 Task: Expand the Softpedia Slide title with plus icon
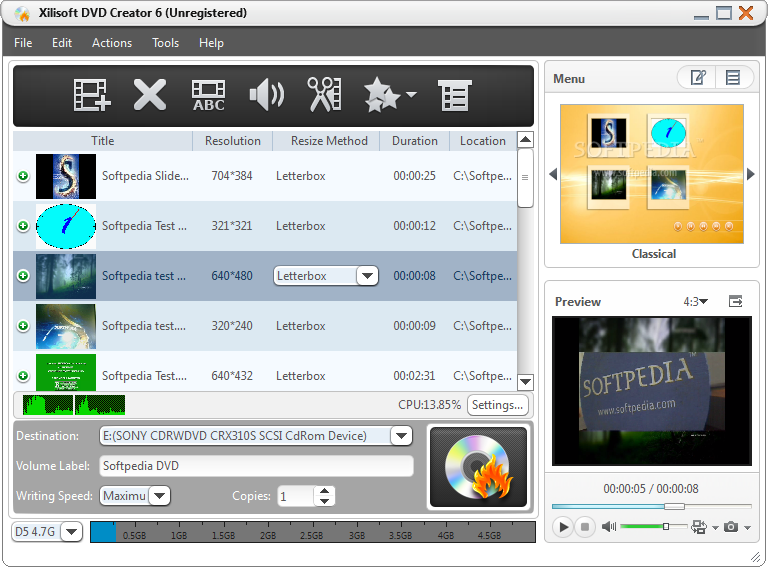click(23, 176)
